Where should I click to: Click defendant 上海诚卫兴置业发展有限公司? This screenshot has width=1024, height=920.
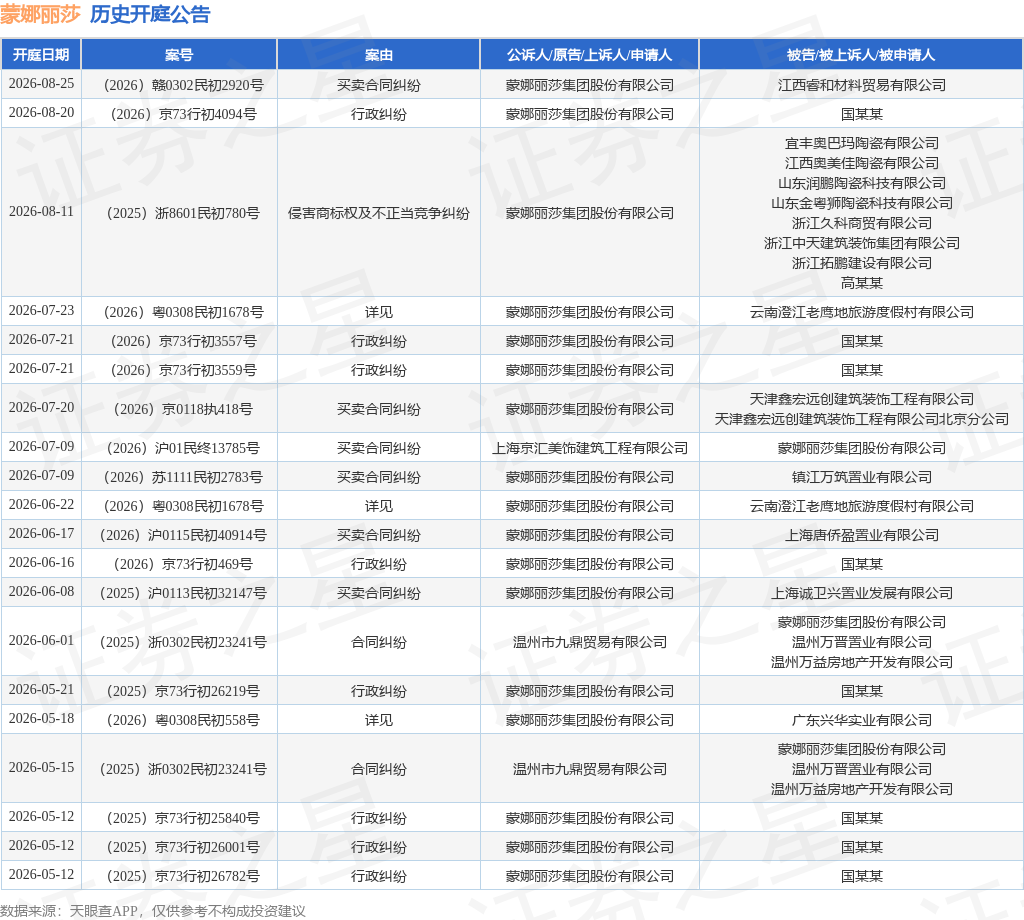pos(861,594)
